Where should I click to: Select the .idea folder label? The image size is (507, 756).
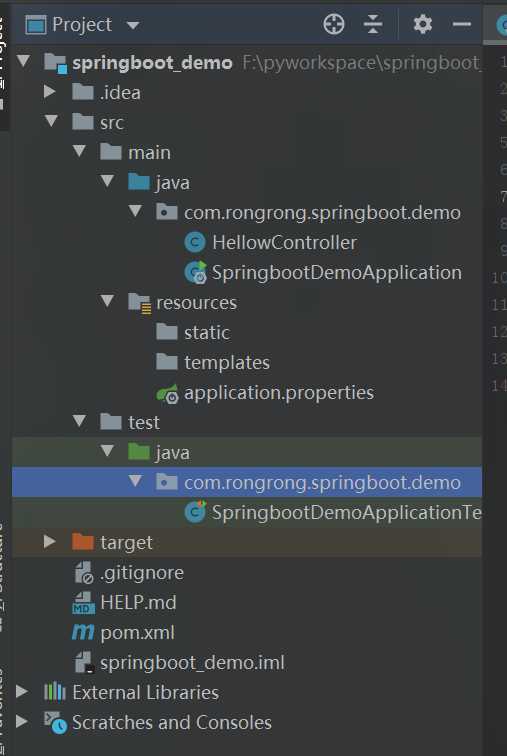(x=120, y=93)
